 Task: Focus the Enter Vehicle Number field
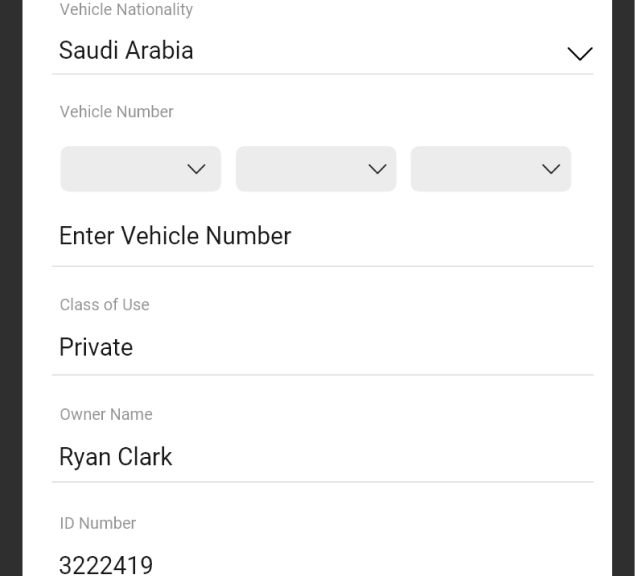coord(322,236)
